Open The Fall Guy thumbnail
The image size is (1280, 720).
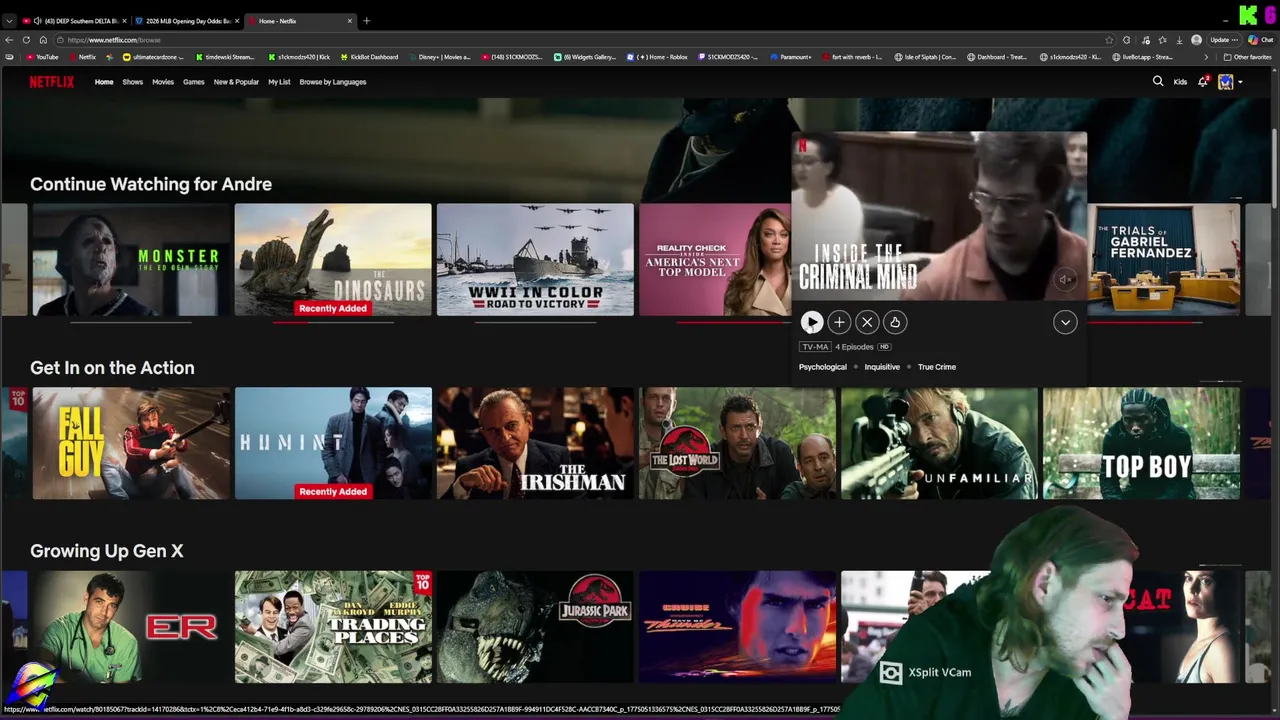[x=131, y=443]
